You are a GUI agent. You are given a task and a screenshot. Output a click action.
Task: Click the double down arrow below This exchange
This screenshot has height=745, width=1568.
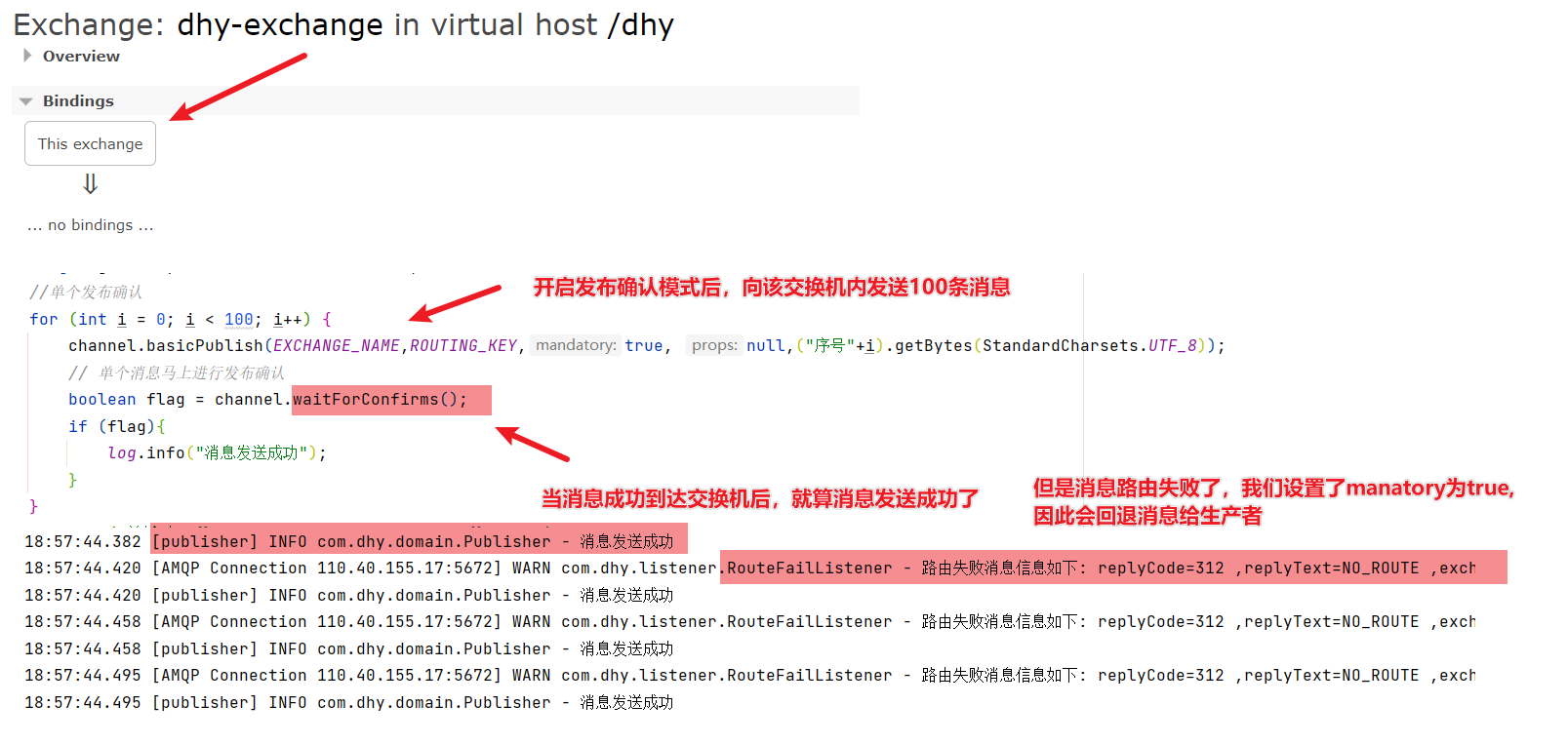coord(90,184)
